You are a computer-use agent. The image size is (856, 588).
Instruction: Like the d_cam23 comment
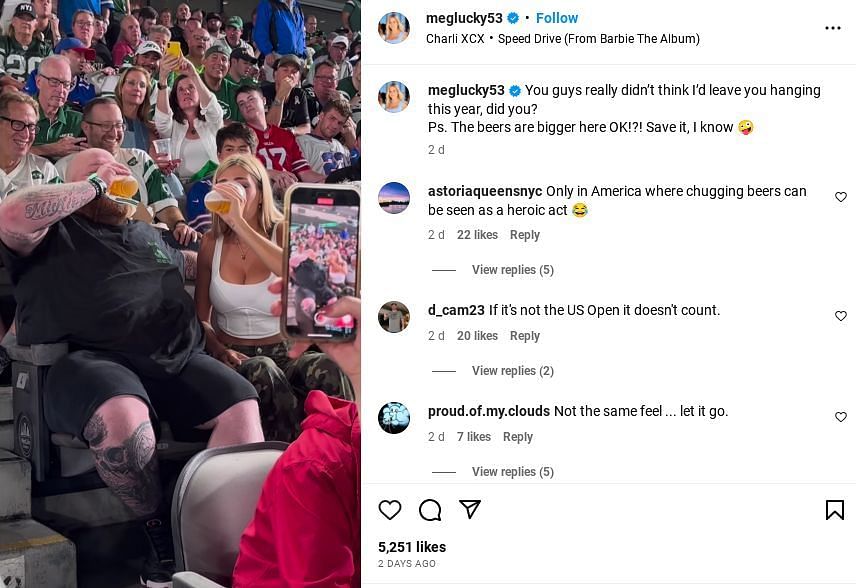[841, 316]
